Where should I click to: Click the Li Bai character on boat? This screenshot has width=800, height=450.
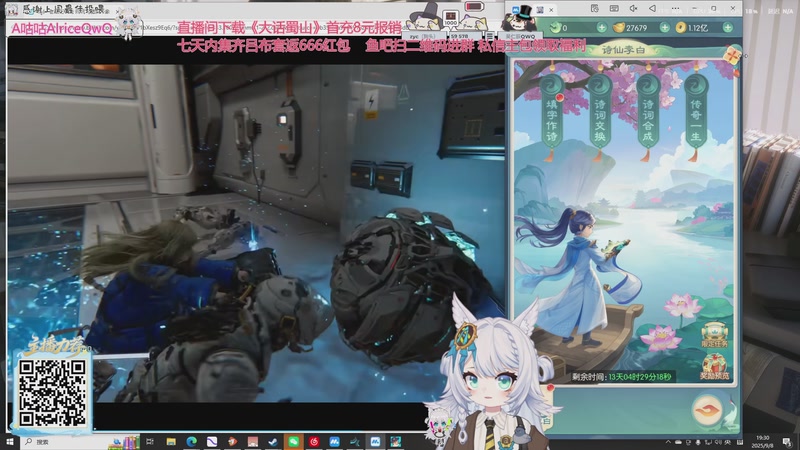579,276
